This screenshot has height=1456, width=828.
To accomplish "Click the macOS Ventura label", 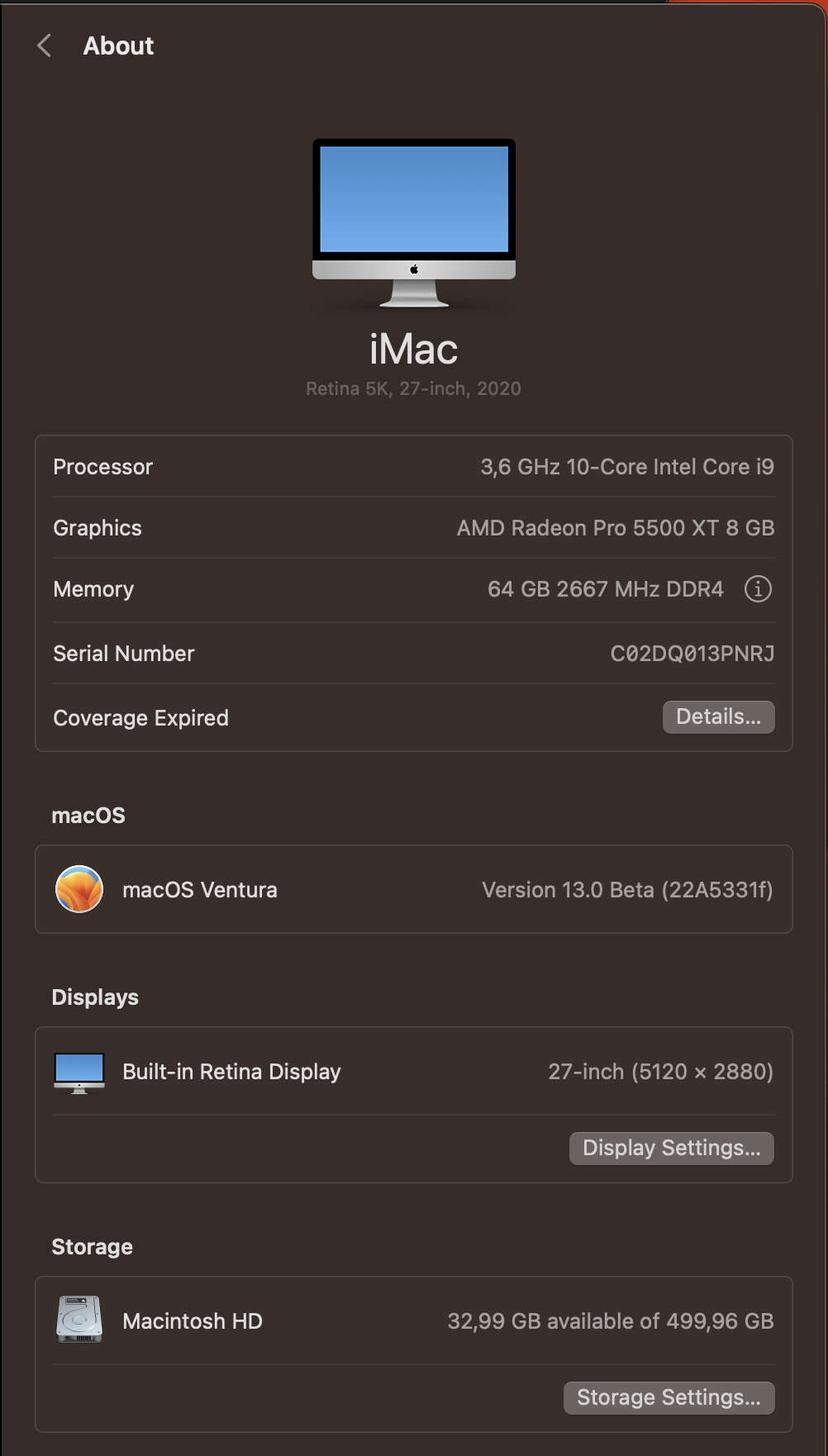I will 200,890.
